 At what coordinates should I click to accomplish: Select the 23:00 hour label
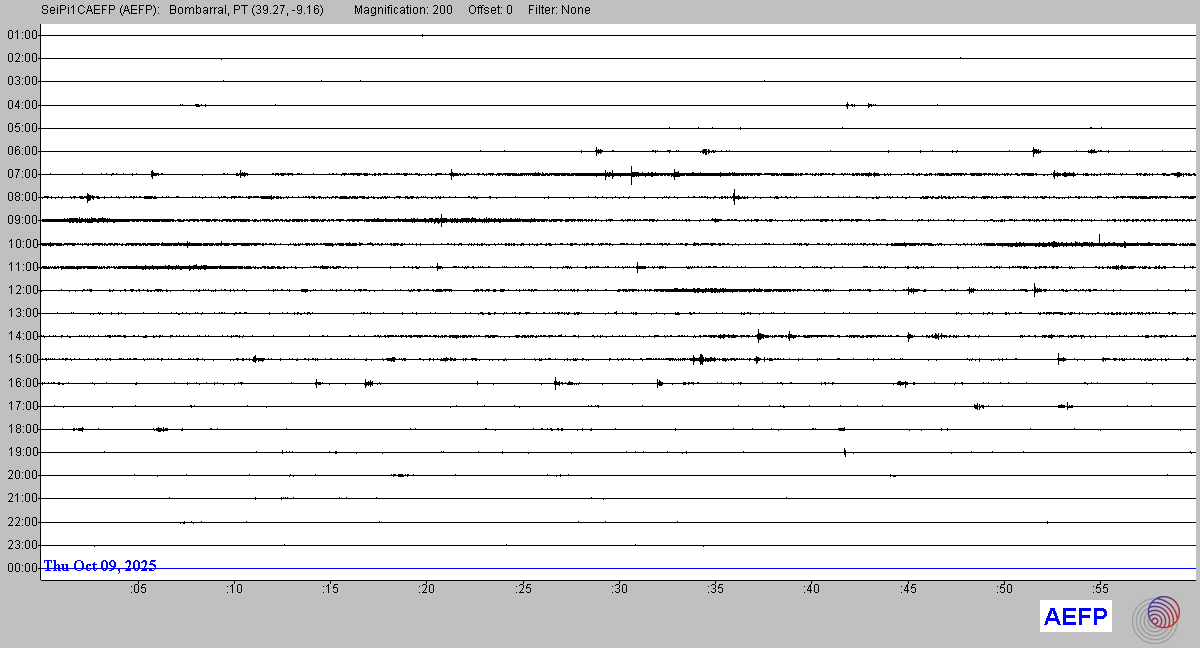[21, 545]
